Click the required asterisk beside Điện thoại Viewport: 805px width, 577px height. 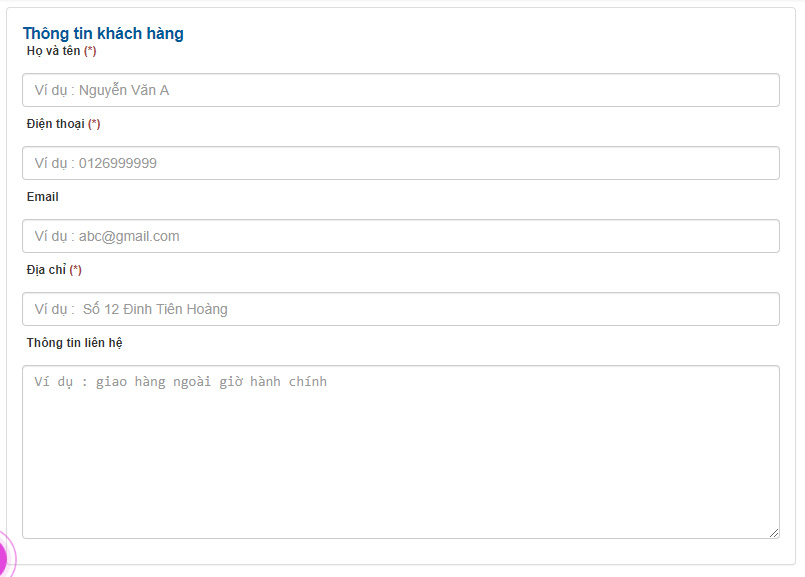(94, 124)
